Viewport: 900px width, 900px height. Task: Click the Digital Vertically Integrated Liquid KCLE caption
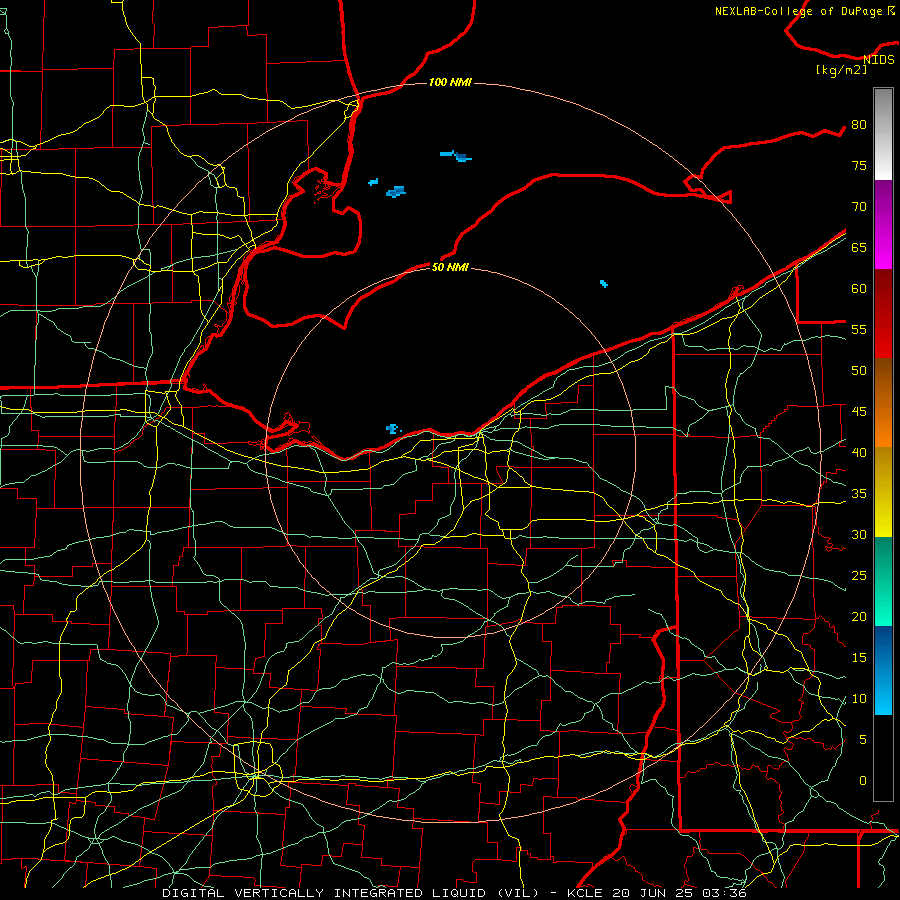click(454, 893)
